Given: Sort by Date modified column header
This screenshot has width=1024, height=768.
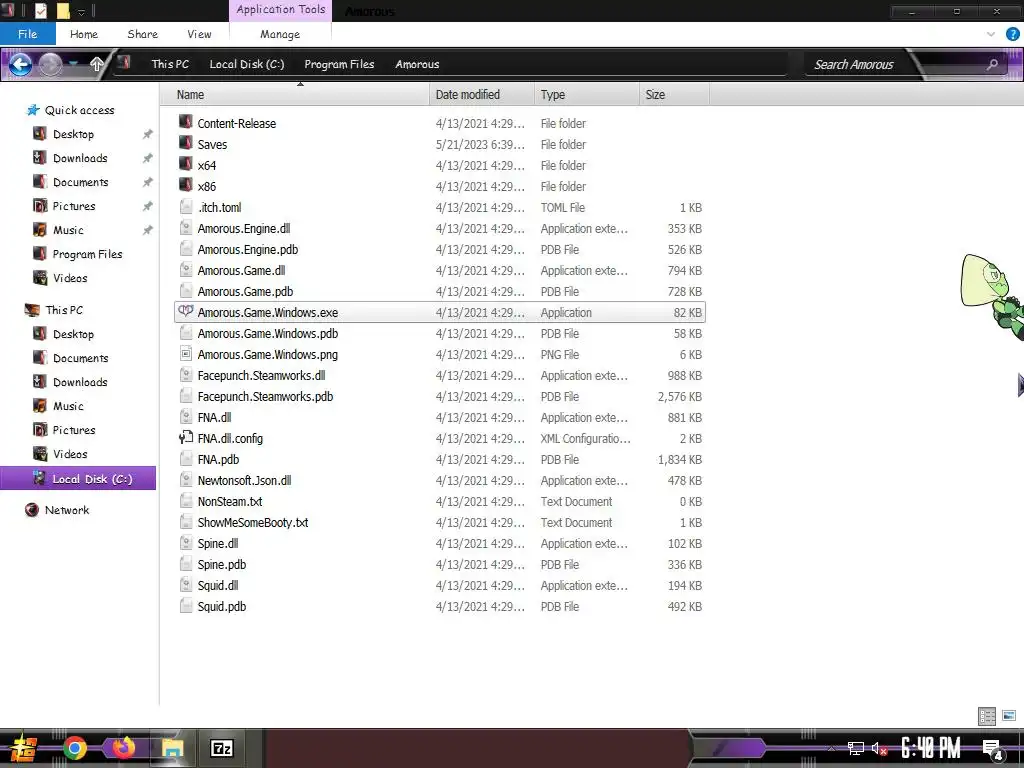Looking at the screenshot, I should [x=481, y=95].
